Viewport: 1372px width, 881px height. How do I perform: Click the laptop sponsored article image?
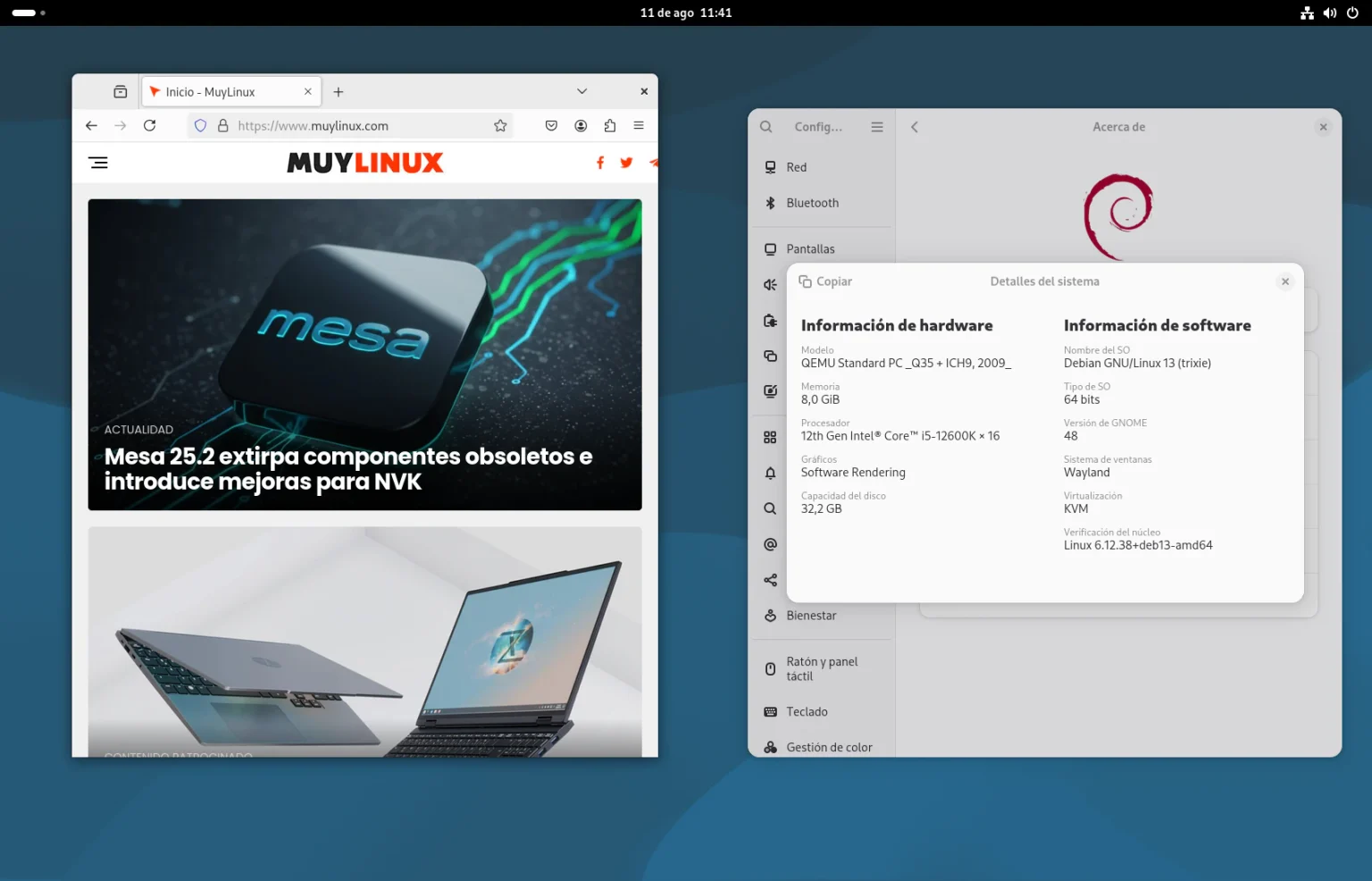click(x=364, y=642)
